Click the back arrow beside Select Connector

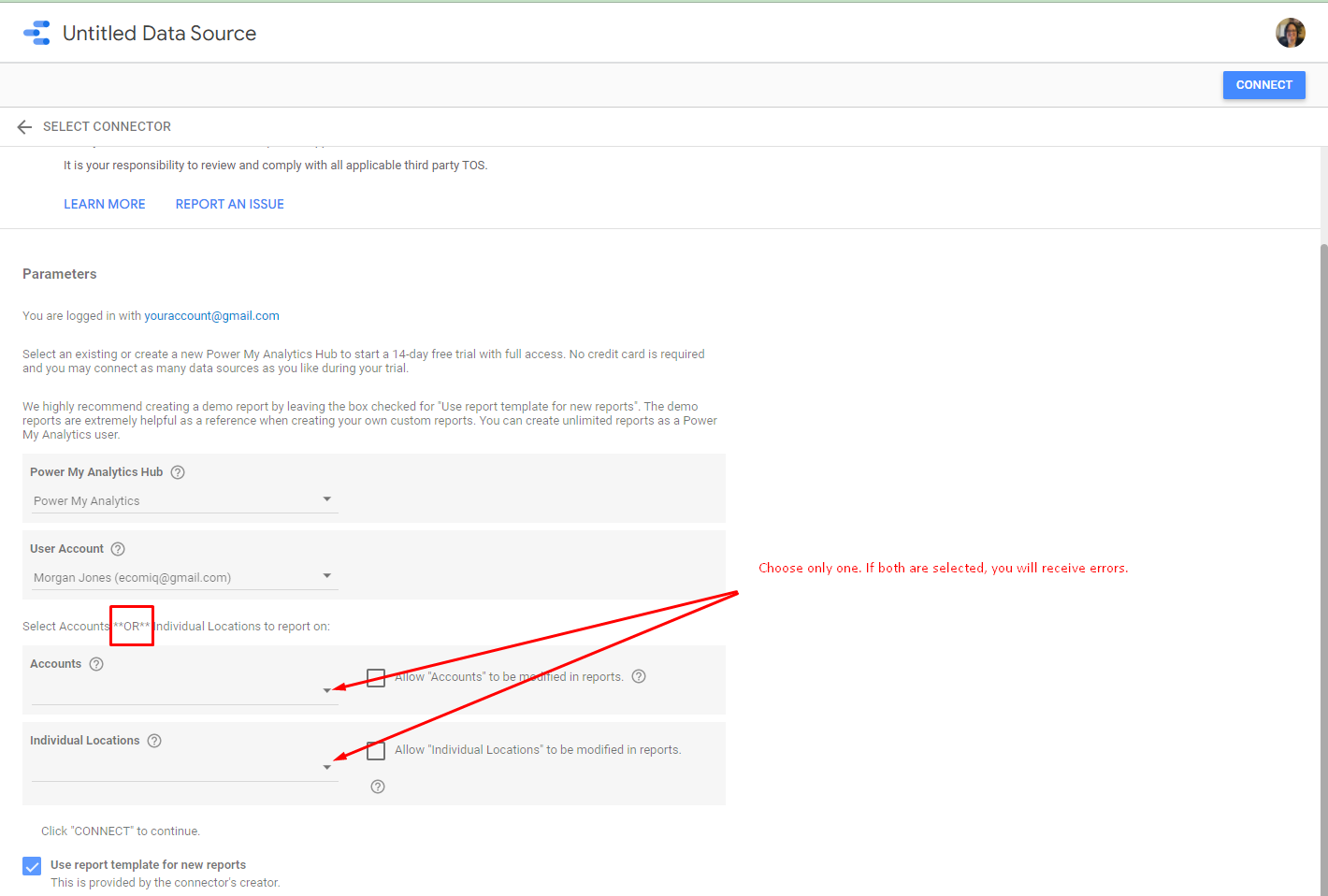(x=24, y=127)
